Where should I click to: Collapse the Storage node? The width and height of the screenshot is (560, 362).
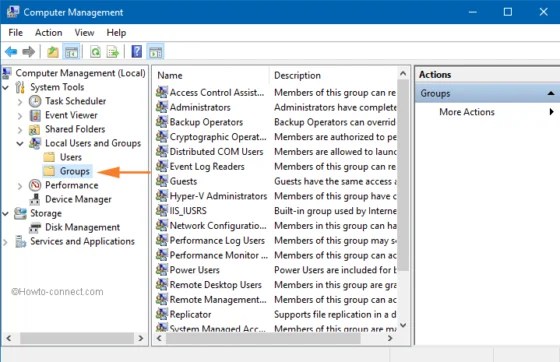pos(6,213)
